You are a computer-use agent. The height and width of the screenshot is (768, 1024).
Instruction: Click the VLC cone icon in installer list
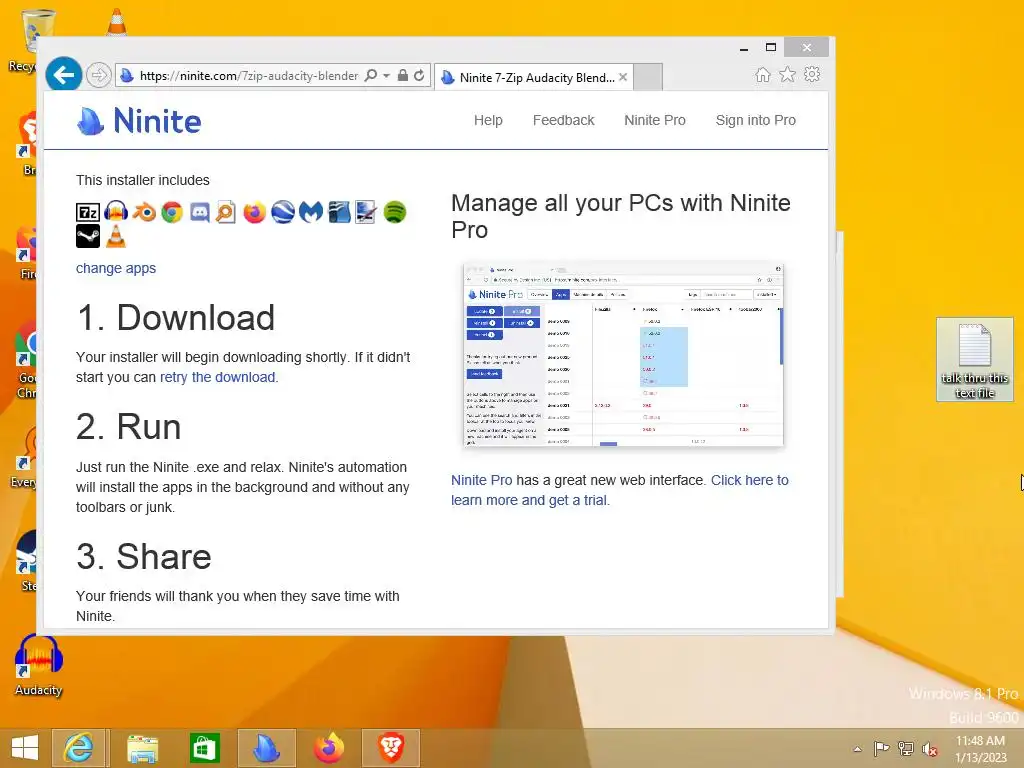(116, 236)
